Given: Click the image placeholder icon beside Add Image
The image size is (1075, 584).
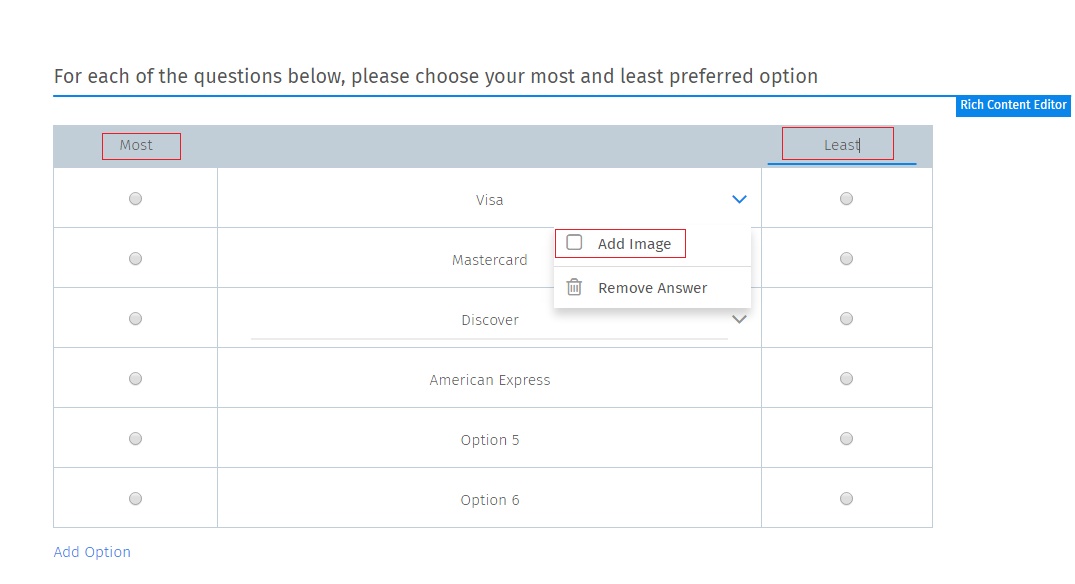Looking at the screenshot, I should click(574, 242).
